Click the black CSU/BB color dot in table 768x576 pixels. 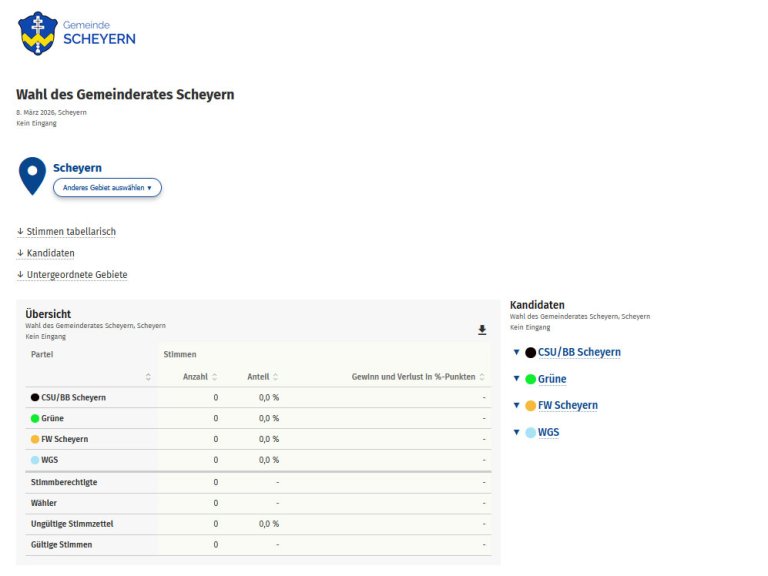point(35,398)
